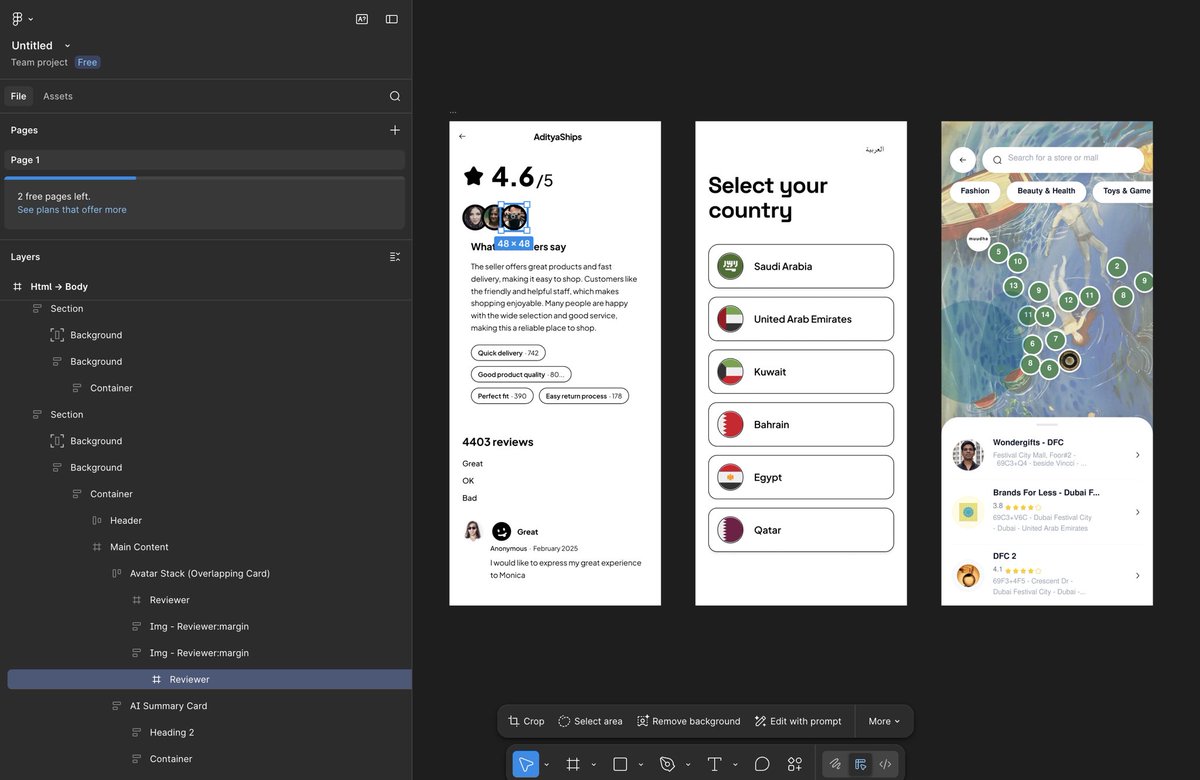Select the Saudi Arabia country option
This screenshot has height=780, width=1200.
pyautogui.click(x=801, y=267)
